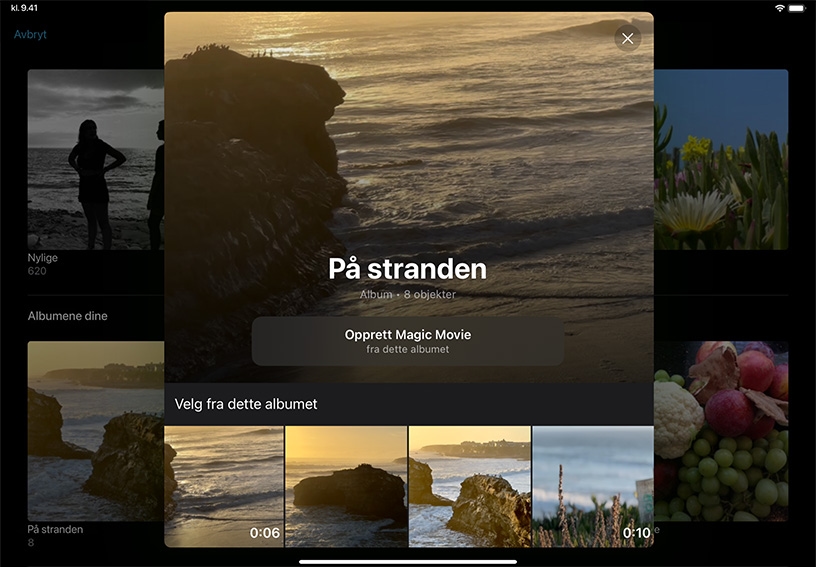
Task: Click 'Album · 8 objekter' subtitle
Action: 407,294
